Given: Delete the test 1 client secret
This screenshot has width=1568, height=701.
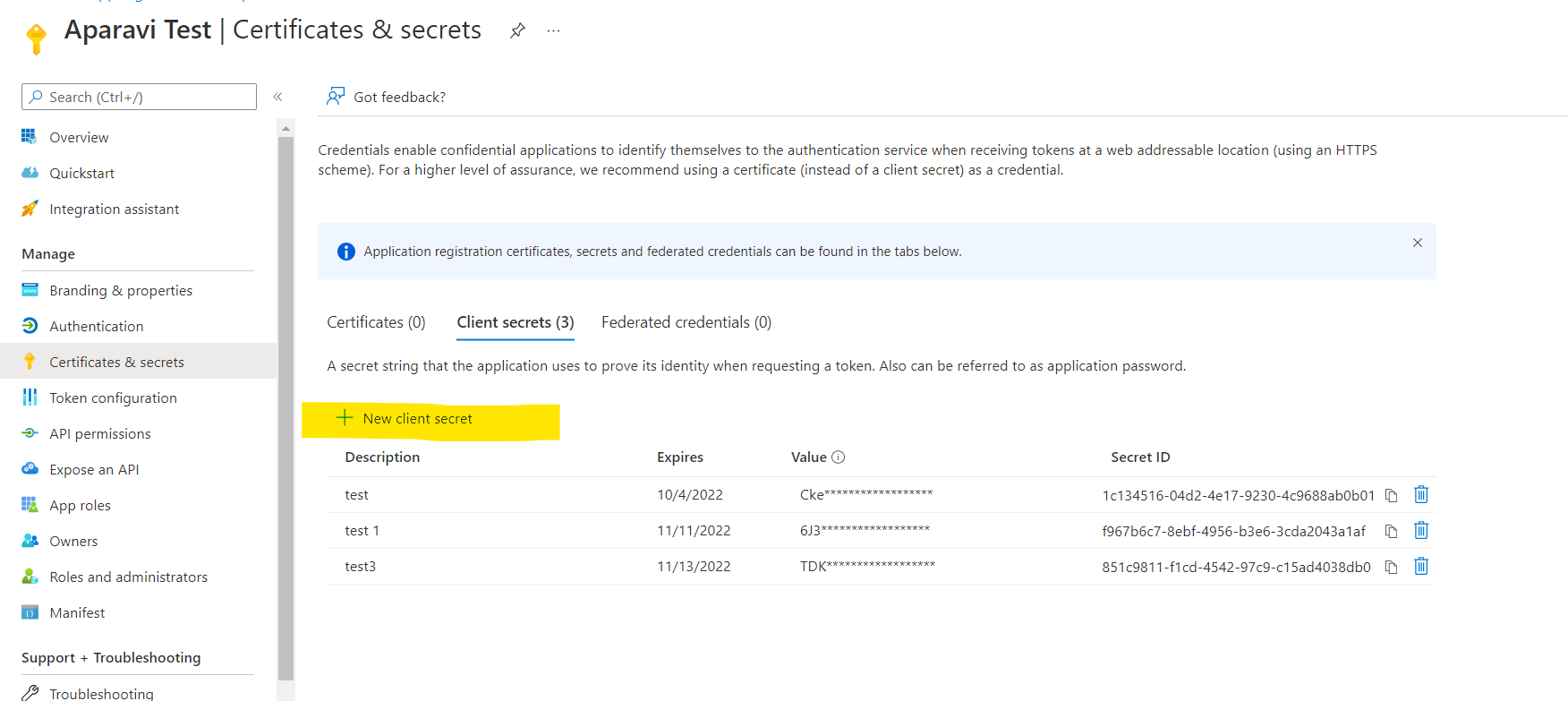Looking at the screenshot, I should click(x=1421, y=530).
